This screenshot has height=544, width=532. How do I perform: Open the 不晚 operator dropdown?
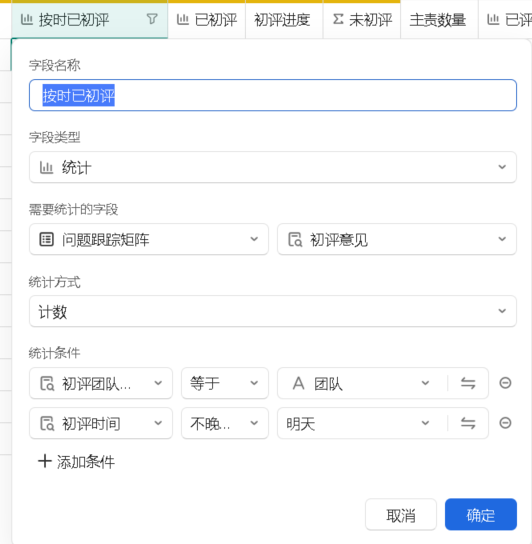point(225,423)
